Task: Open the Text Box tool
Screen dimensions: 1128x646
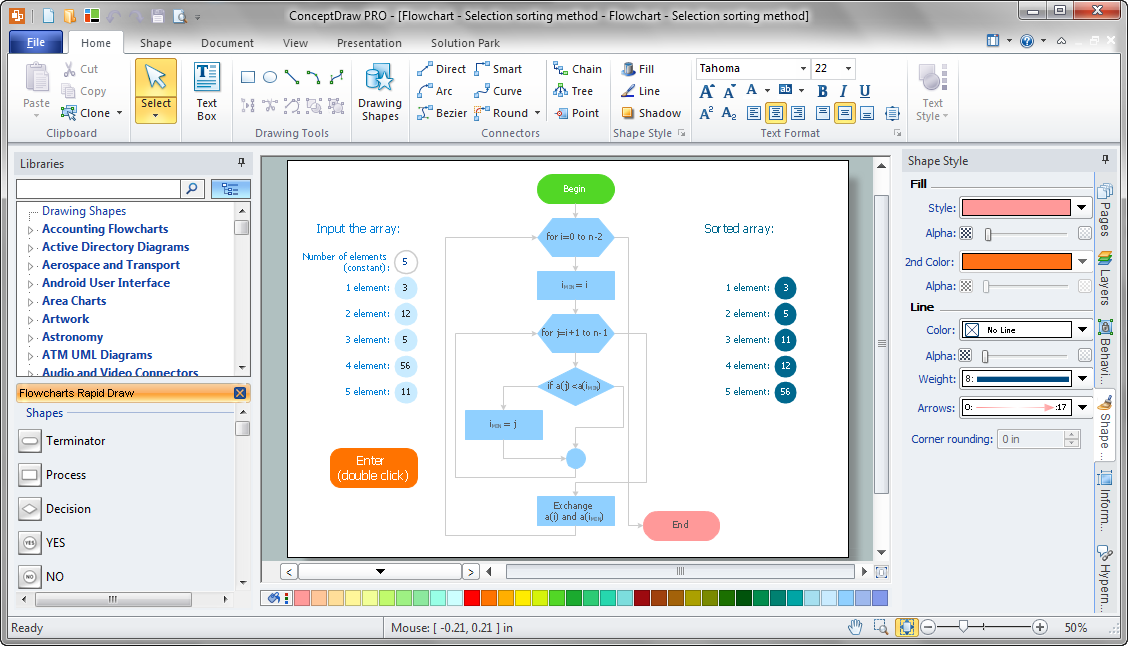Action: (206, 91)
